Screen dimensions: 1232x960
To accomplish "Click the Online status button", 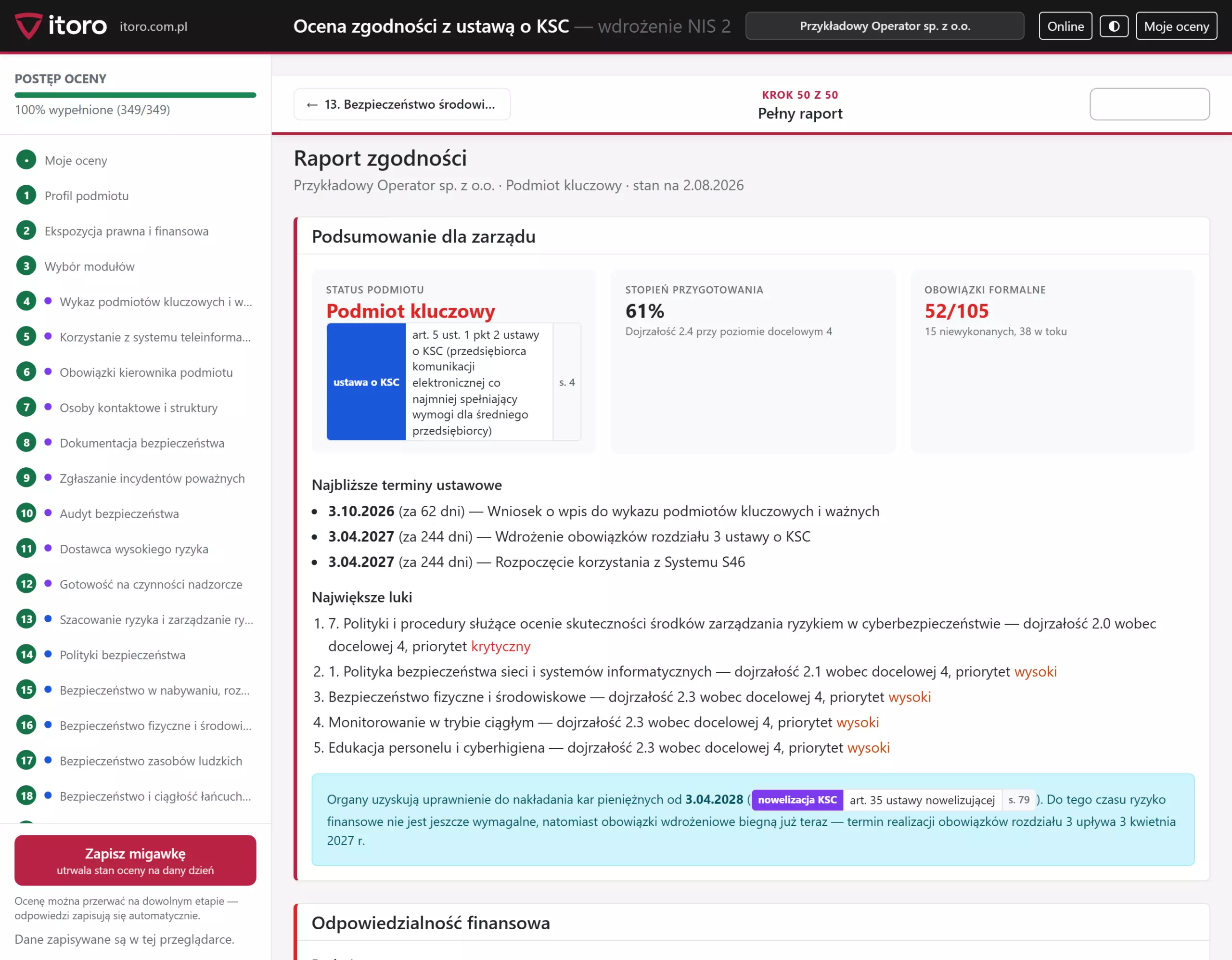I will [x=1065, y=26].
